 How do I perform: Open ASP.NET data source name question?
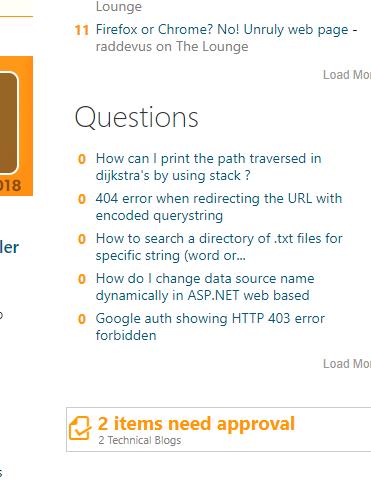coord(205,287)
